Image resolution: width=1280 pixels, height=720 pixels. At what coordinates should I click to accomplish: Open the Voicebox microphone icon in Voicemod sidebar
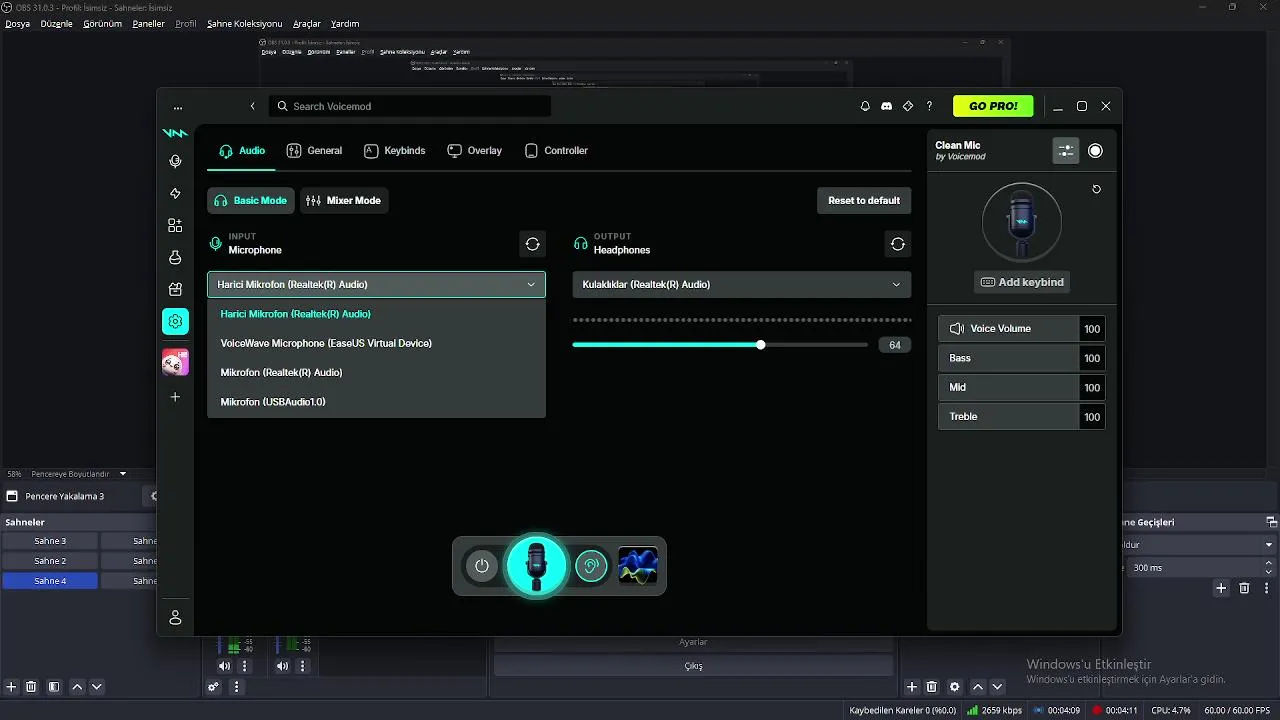(x=175, y=161)
